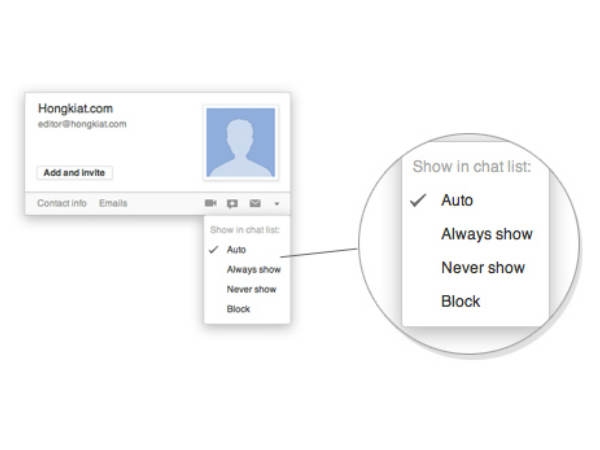
Task: Open the Emails link
Action: point(113,203)
